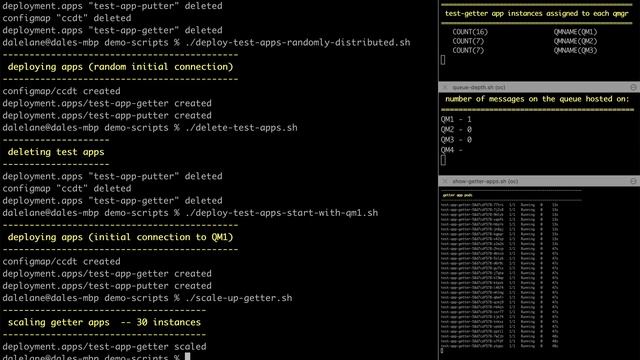
Task: Click the ./delete-test-apps.sh command text
Action: tap(241, 128)
